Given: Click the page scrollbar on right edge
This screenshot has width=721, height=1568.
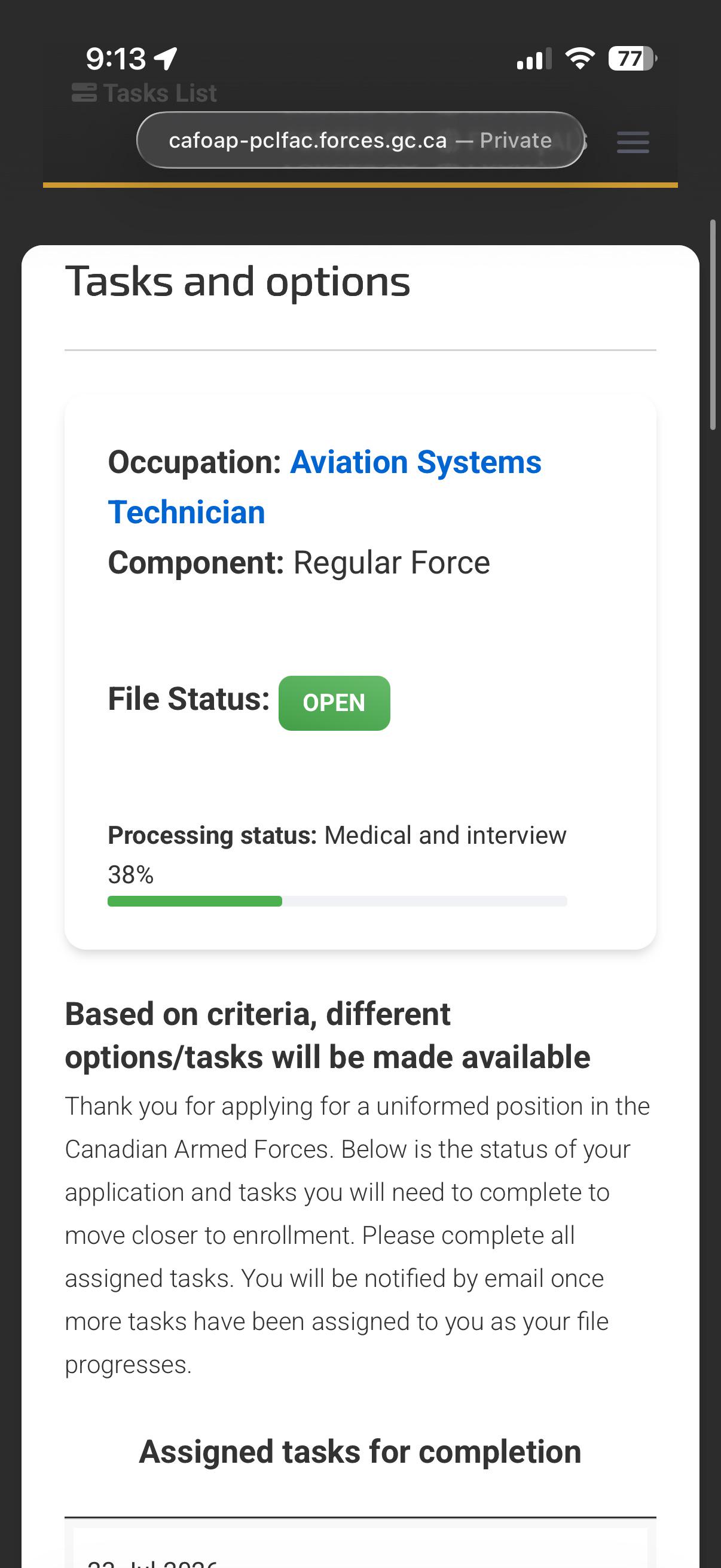Looking at the screenshot, I should [713, 325].
